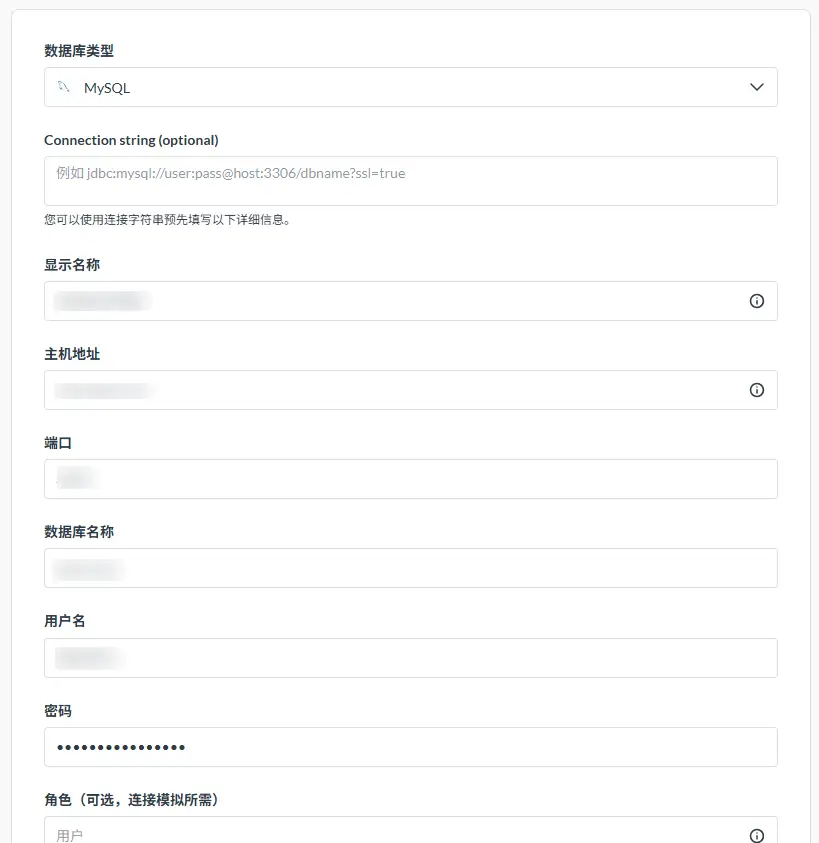
Task: Click the info icon beside the 主机地址 field
Action: click(x=757, y=390)
